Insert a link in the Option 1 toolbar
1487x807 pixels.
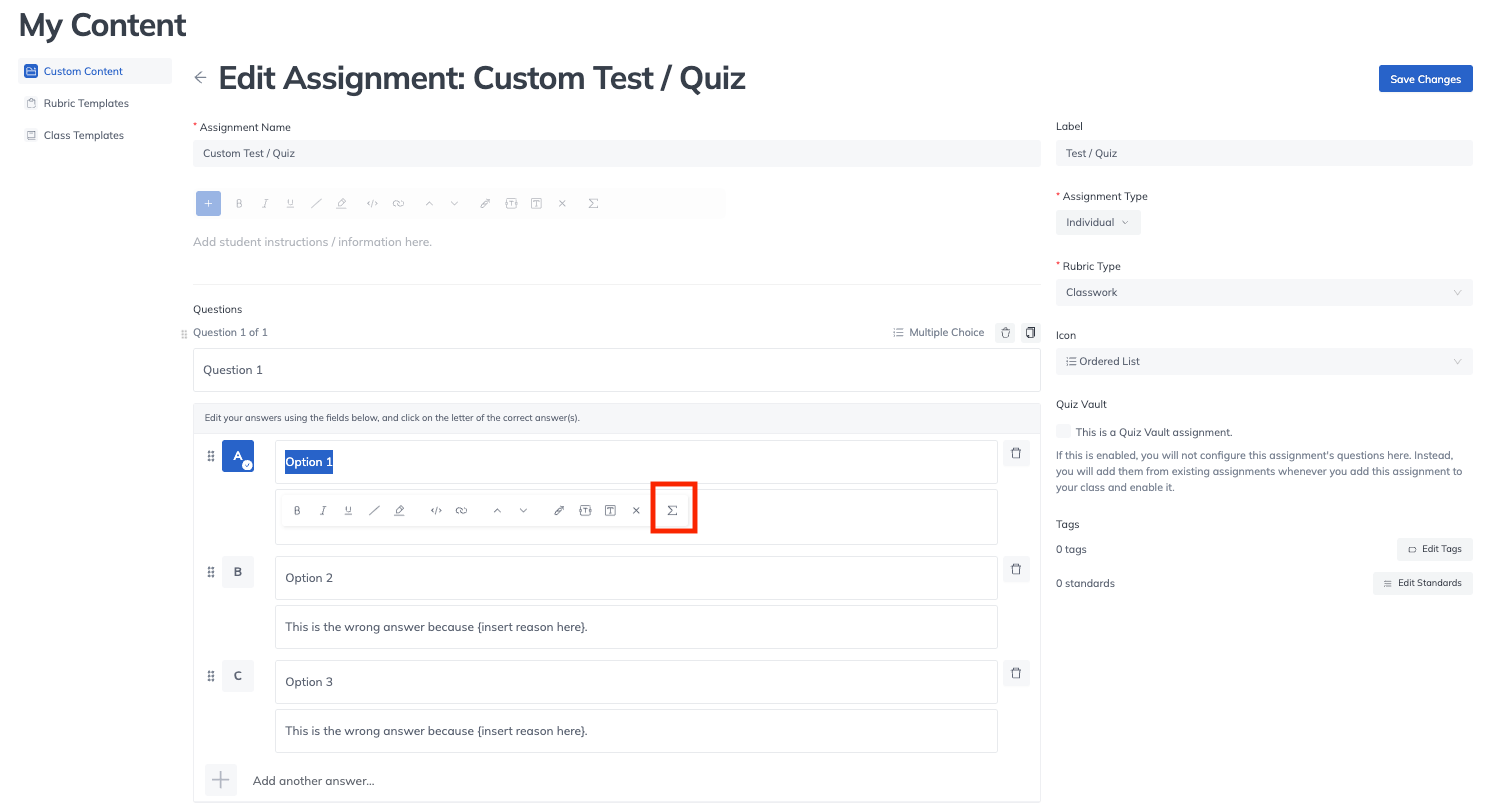click(461, 510)
